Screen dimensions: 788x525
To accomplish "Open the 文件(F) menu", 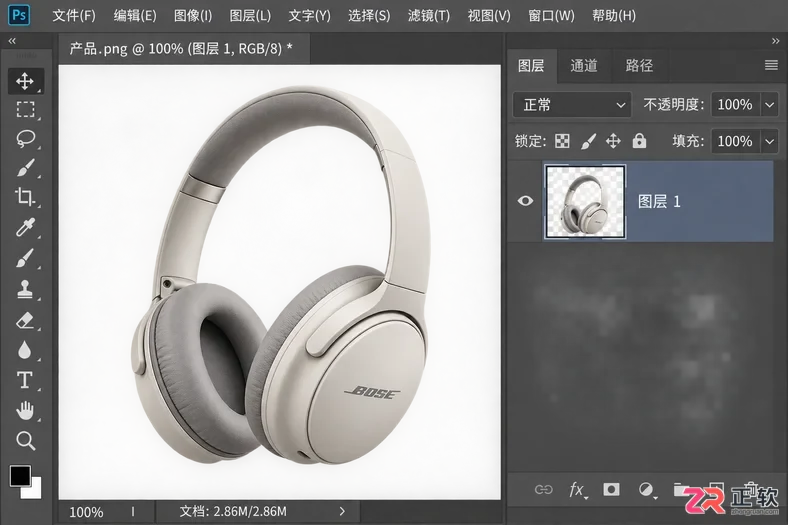I will coord(74,16).
